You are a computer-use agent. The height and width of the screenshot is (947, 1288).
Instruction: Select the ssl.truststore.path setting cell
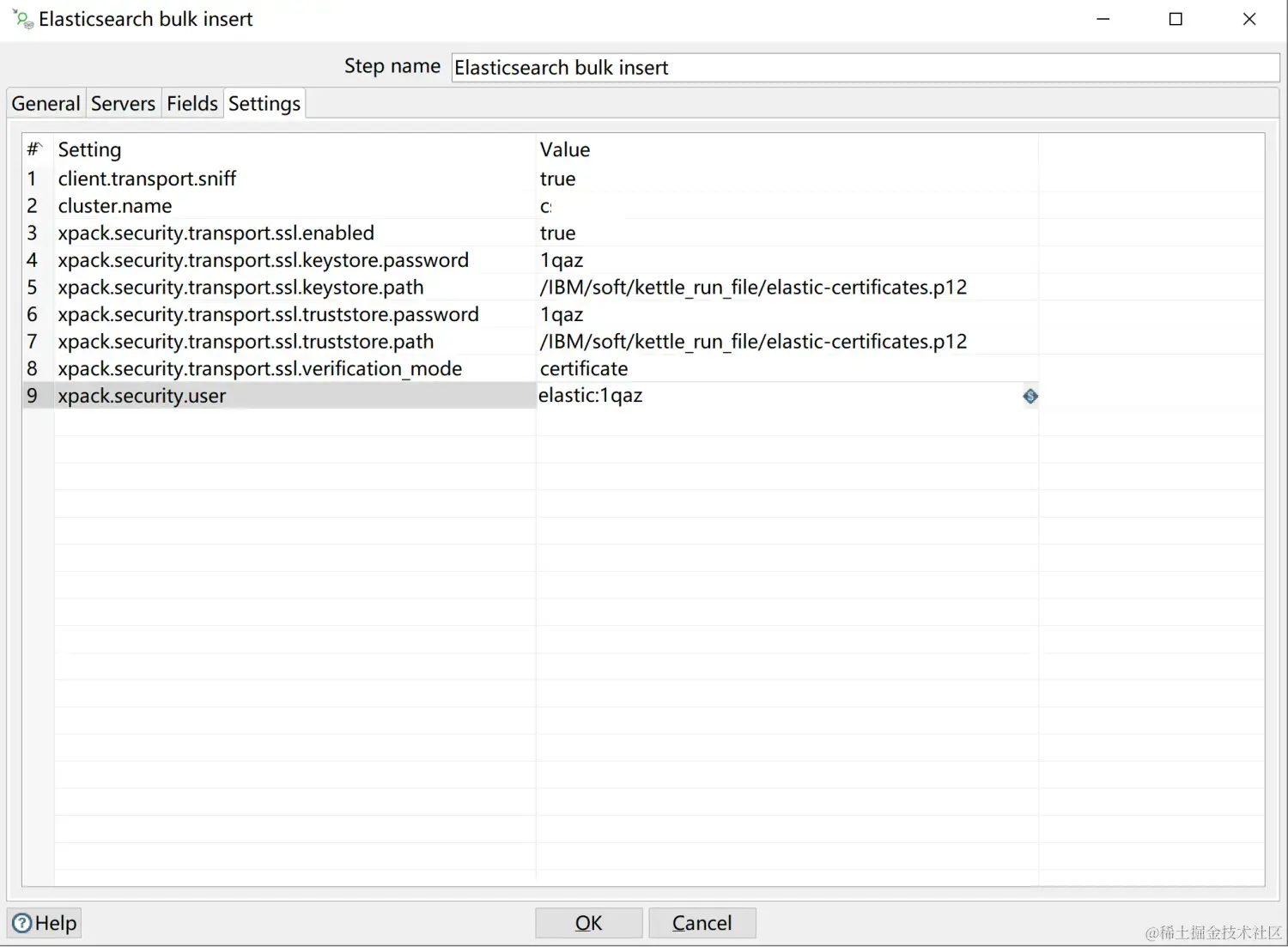click(x=295, y=342)
